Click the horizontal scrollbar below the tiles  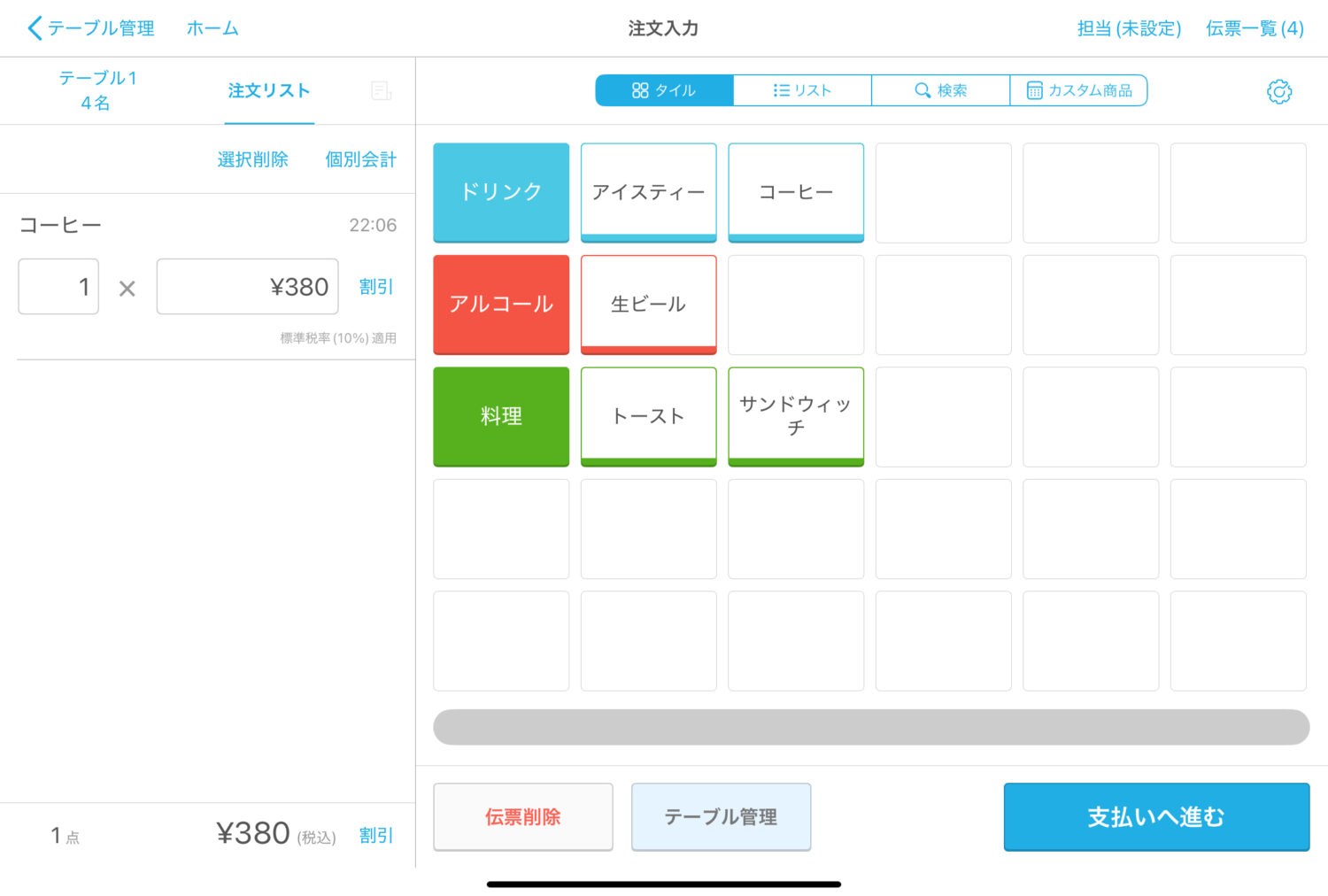click(x=870, y=726)
